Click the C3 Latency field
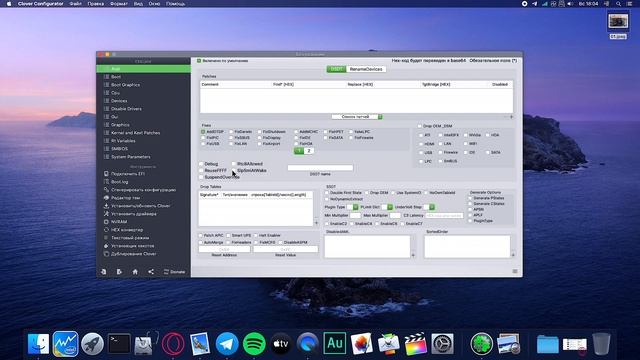Screen dimensions: 640x360 [444, 215]
